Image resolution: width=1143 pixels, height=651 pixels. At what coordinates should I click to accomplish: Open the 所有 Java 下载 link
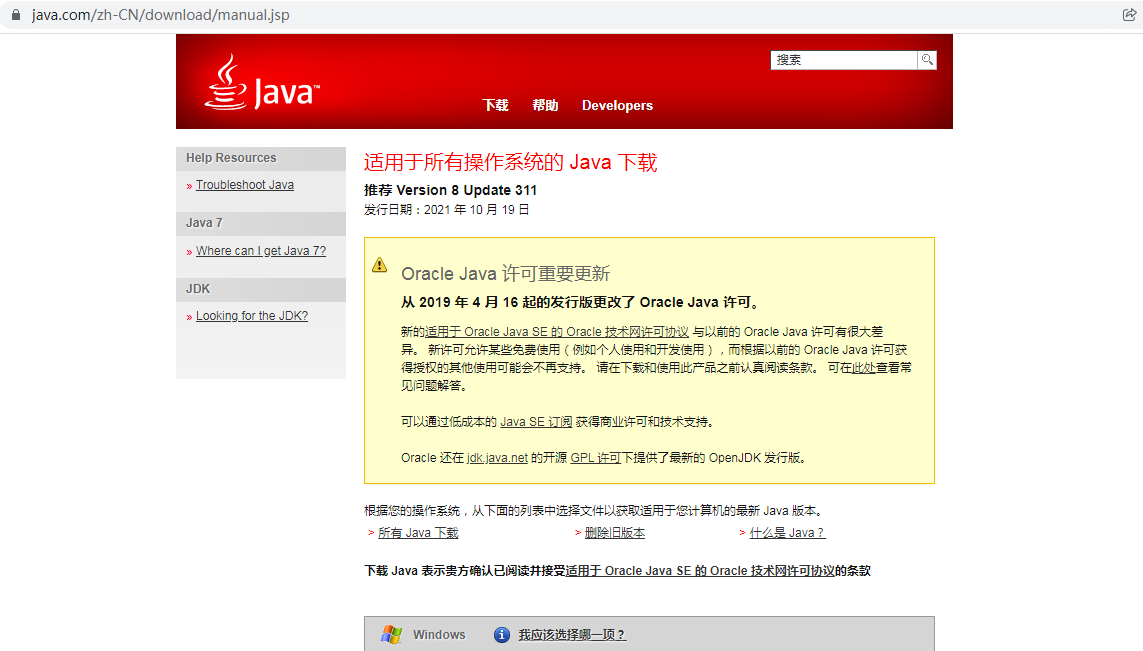coord(418,533)
